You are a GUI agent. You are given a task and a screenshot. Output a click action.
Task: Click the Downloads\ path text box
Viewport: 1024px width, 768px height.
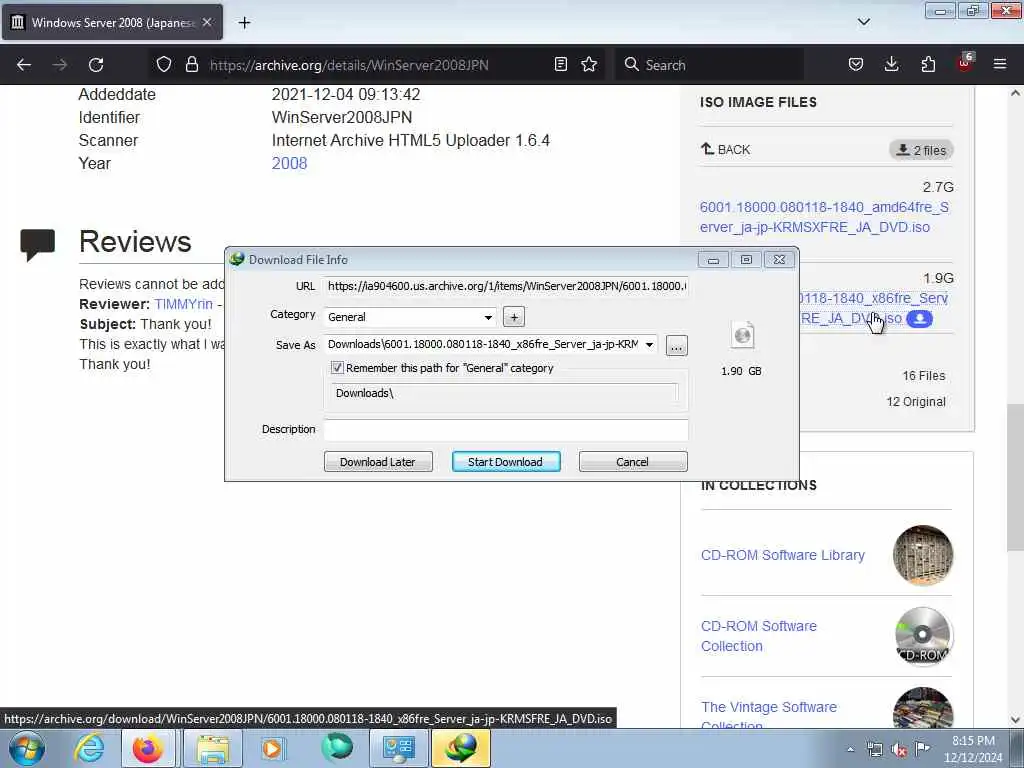505,393
